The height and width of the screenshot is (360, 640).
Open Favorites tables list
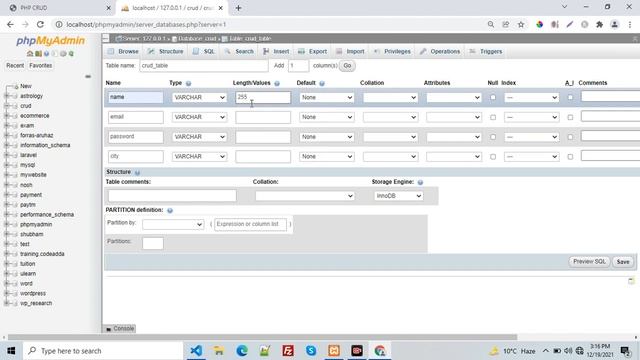point(40,65)
